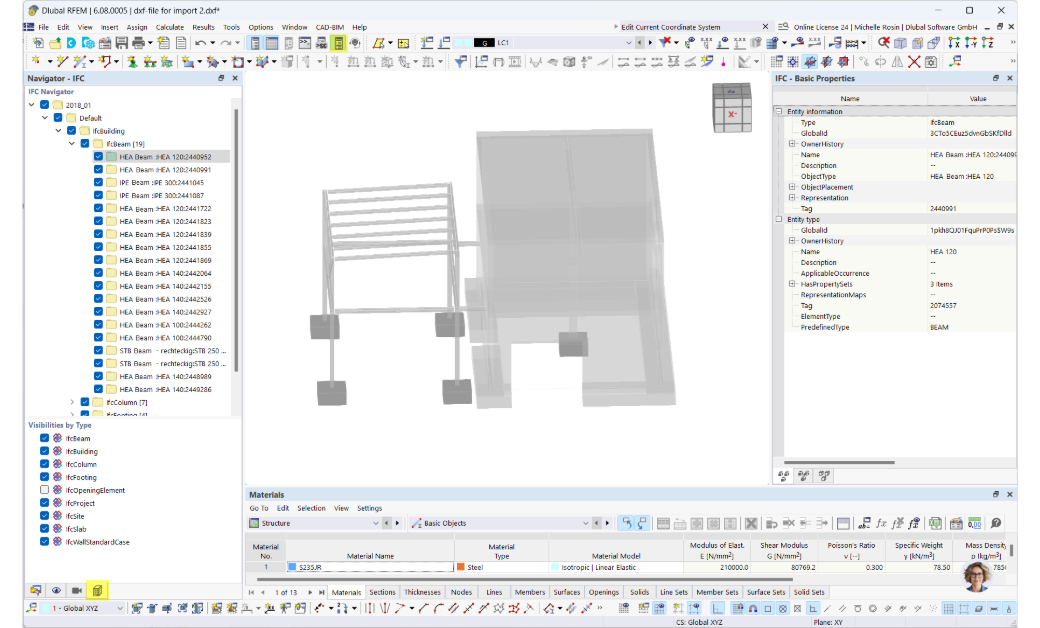Click the Save file toolbar icon
Viewport: 1040px width, 628px height.
pos(121,43)
